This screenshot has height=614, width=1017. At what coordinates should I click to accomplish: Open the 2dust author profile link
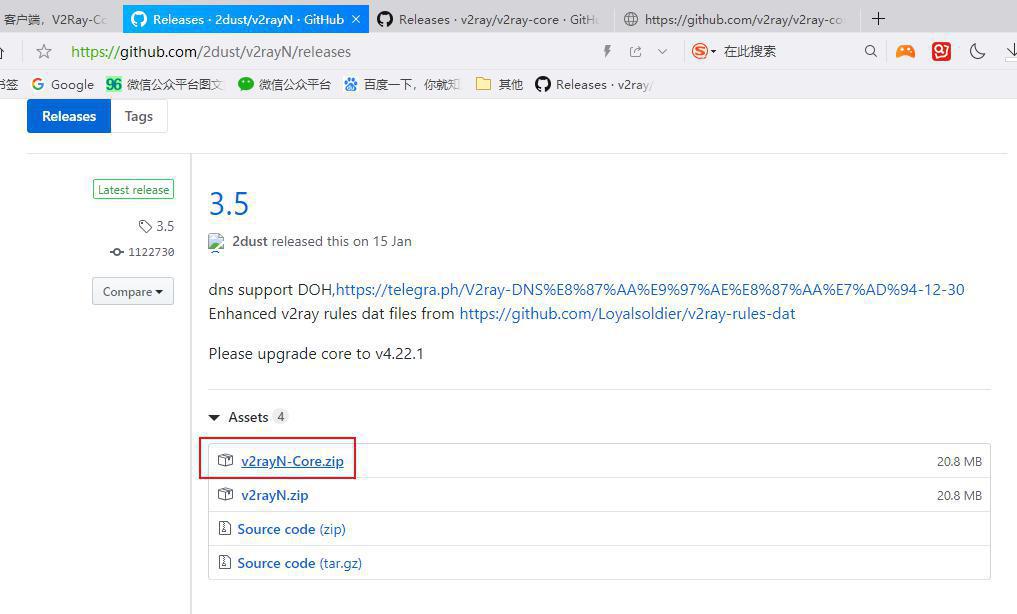pos(250,241)
